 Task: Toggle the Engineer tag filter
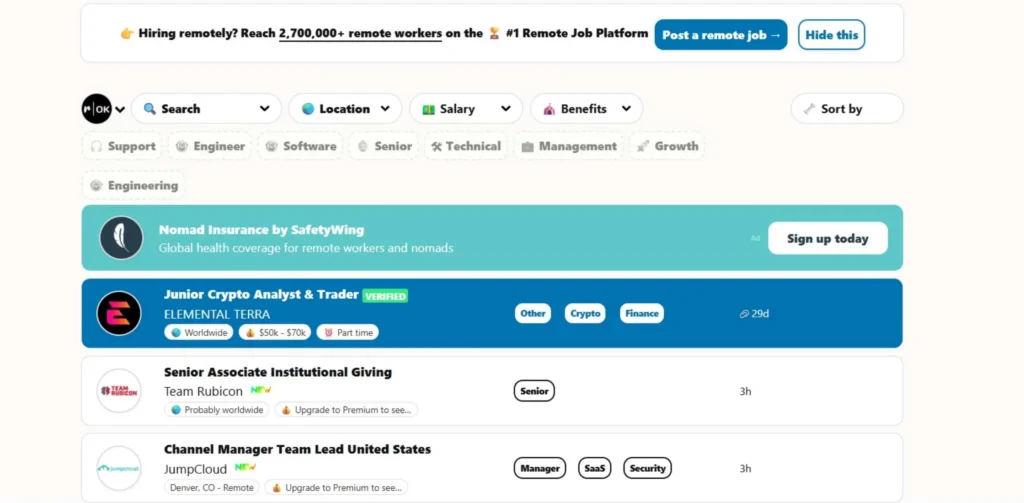(210, 146)
